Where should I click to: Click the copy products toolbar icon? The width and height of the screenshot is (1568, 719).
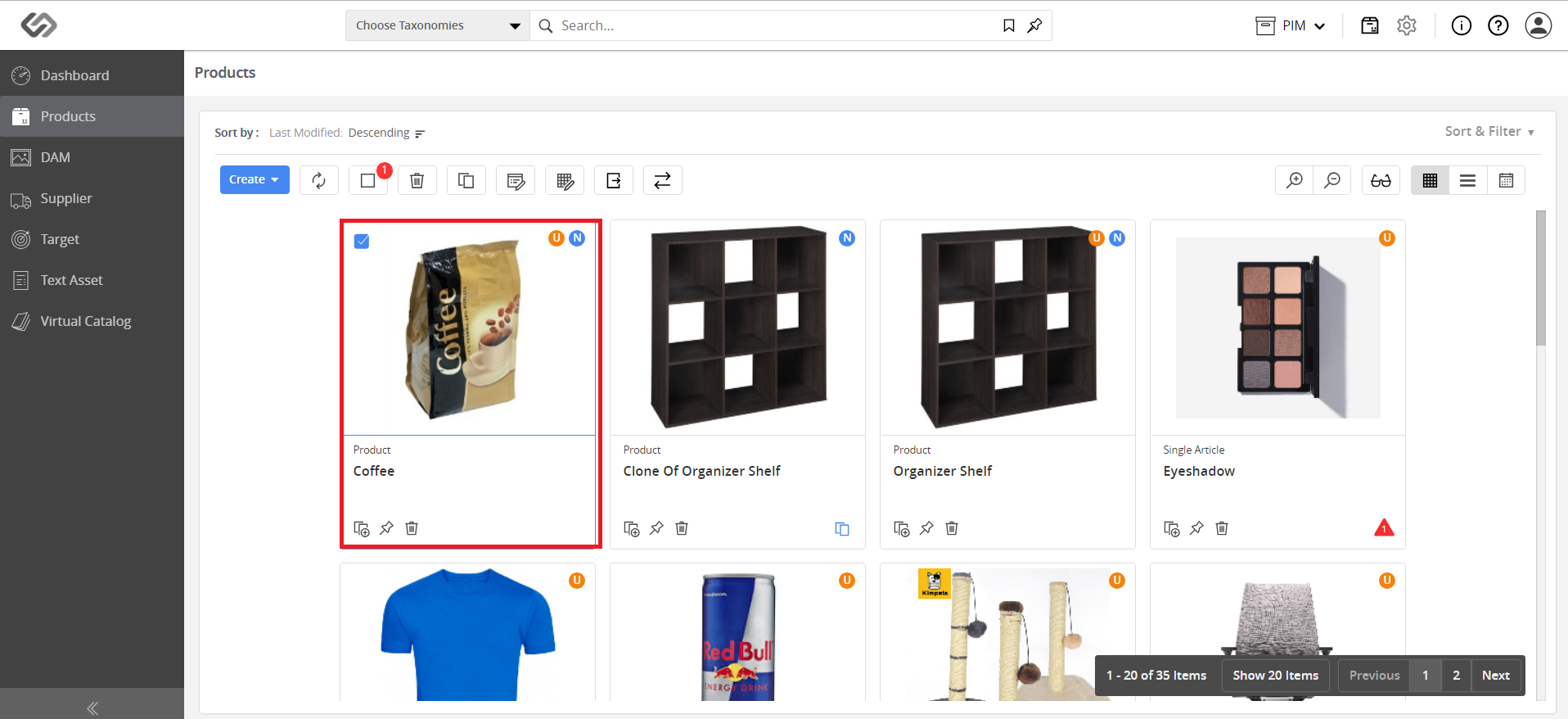pos(466,180)
